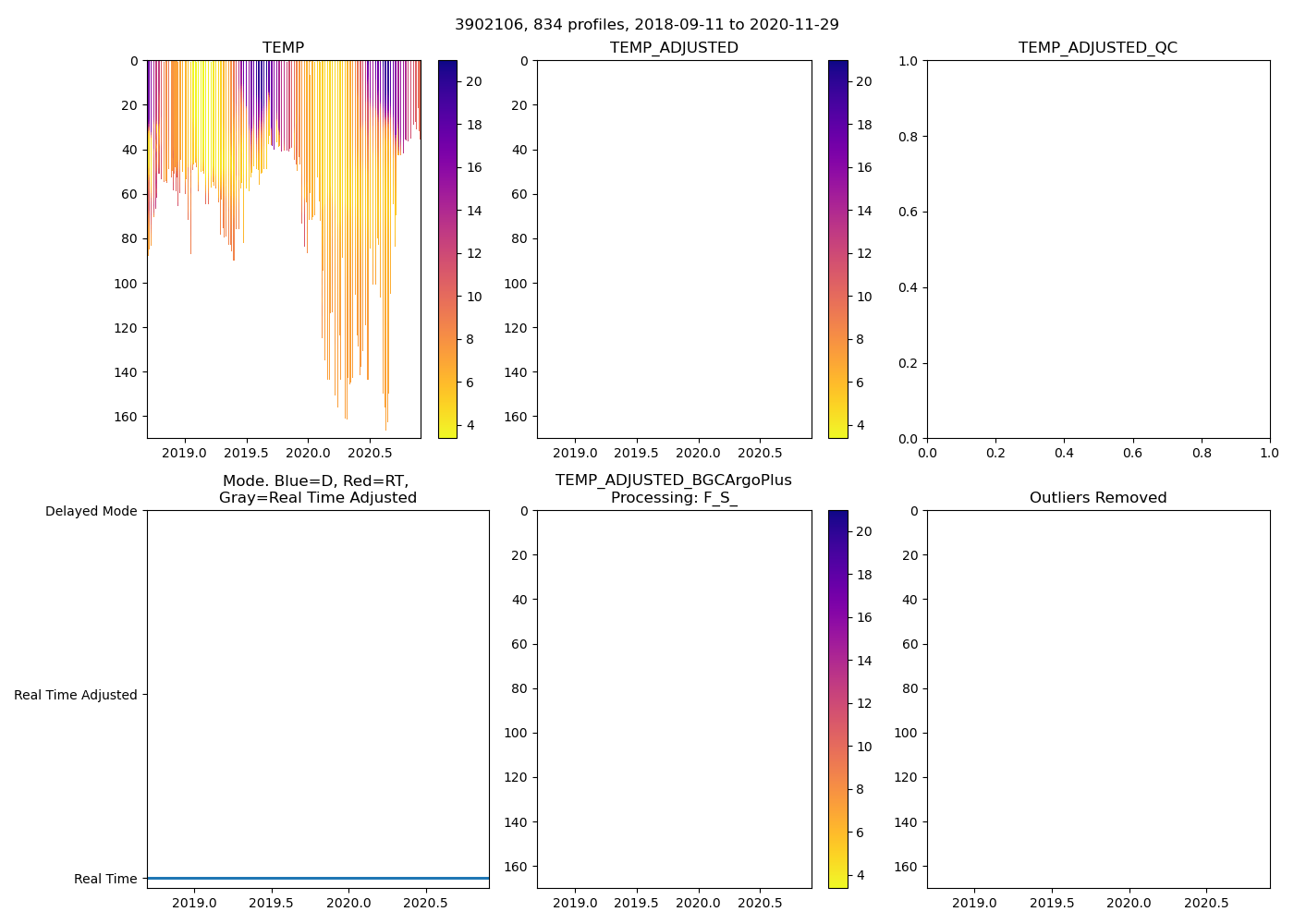Click inside the empty TEMP_ADJUSTED plot area
This screenshot has height=924, width=1294.
674,249
